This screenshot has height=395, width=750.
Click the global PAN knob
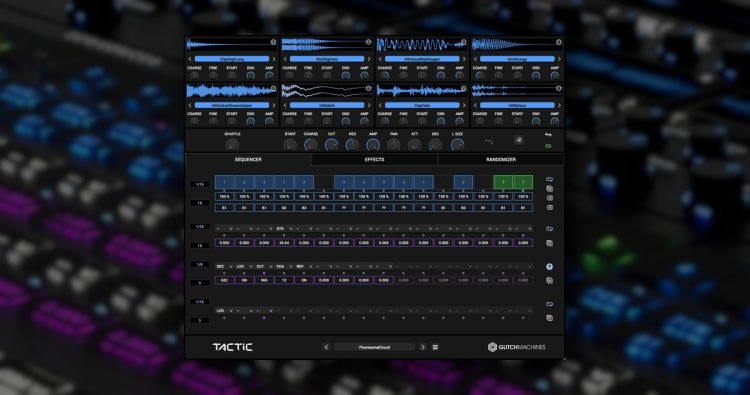(x=393, y=145)
